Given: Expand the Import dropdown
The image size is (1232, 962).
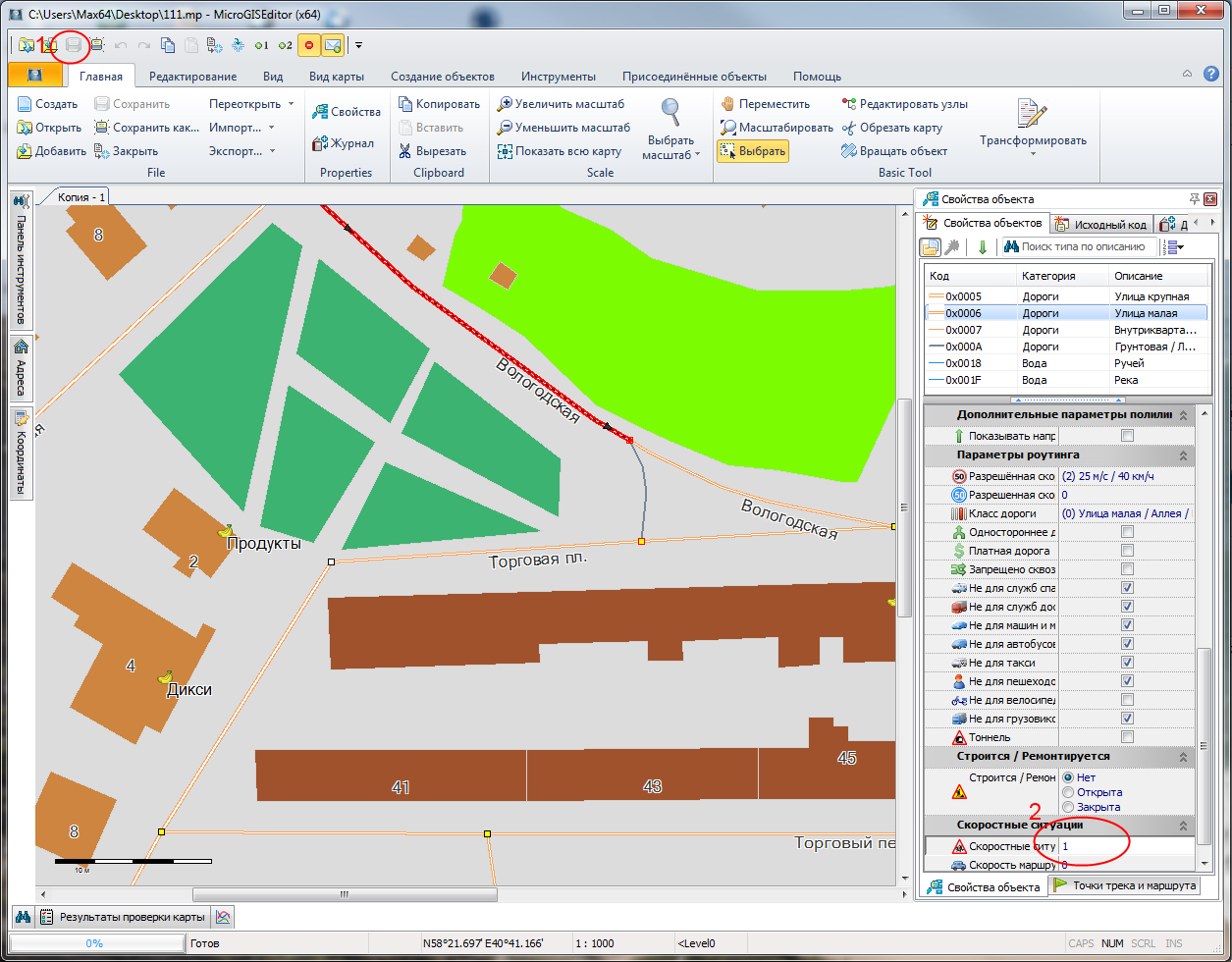Looking at the screenshot, I should click(x=241, y=128).
